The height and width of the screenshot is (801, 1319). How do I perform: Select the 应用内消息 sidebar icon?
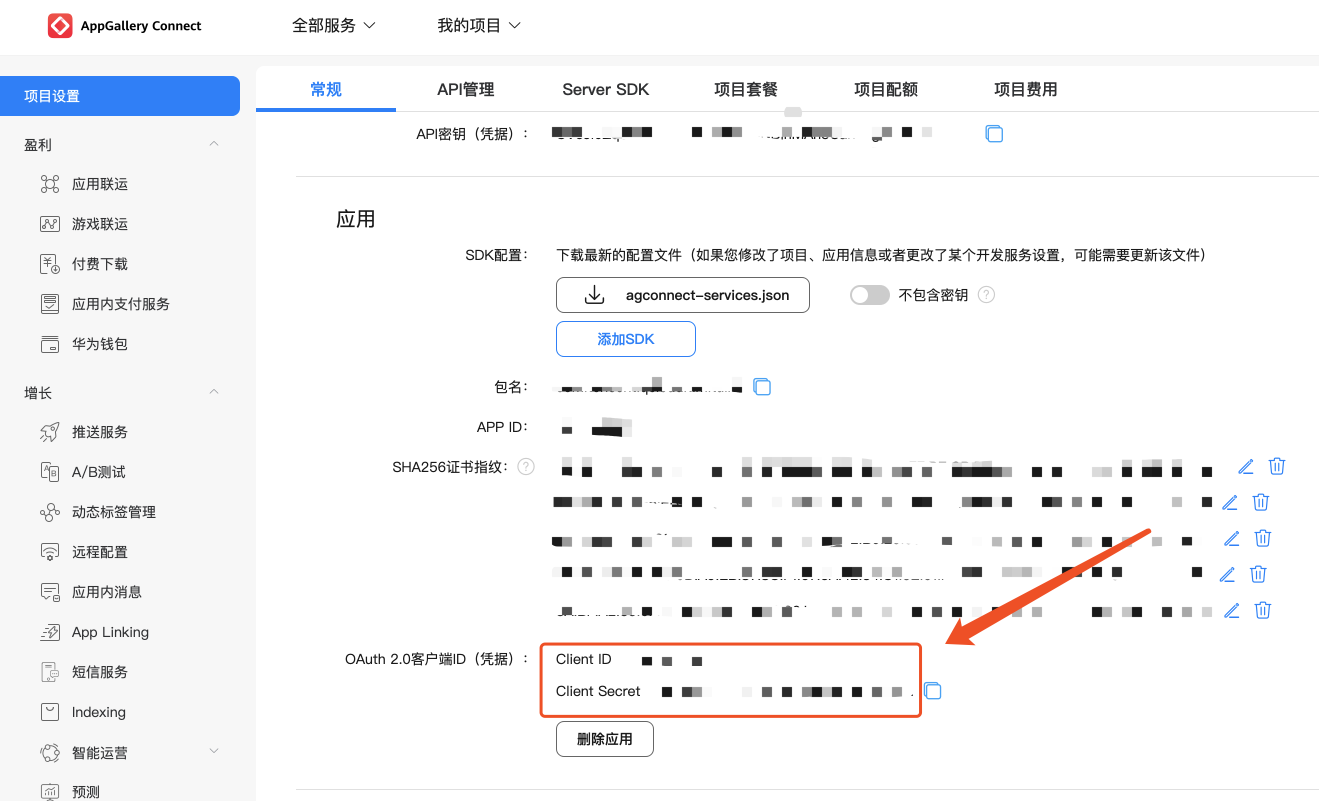point(50,592)
